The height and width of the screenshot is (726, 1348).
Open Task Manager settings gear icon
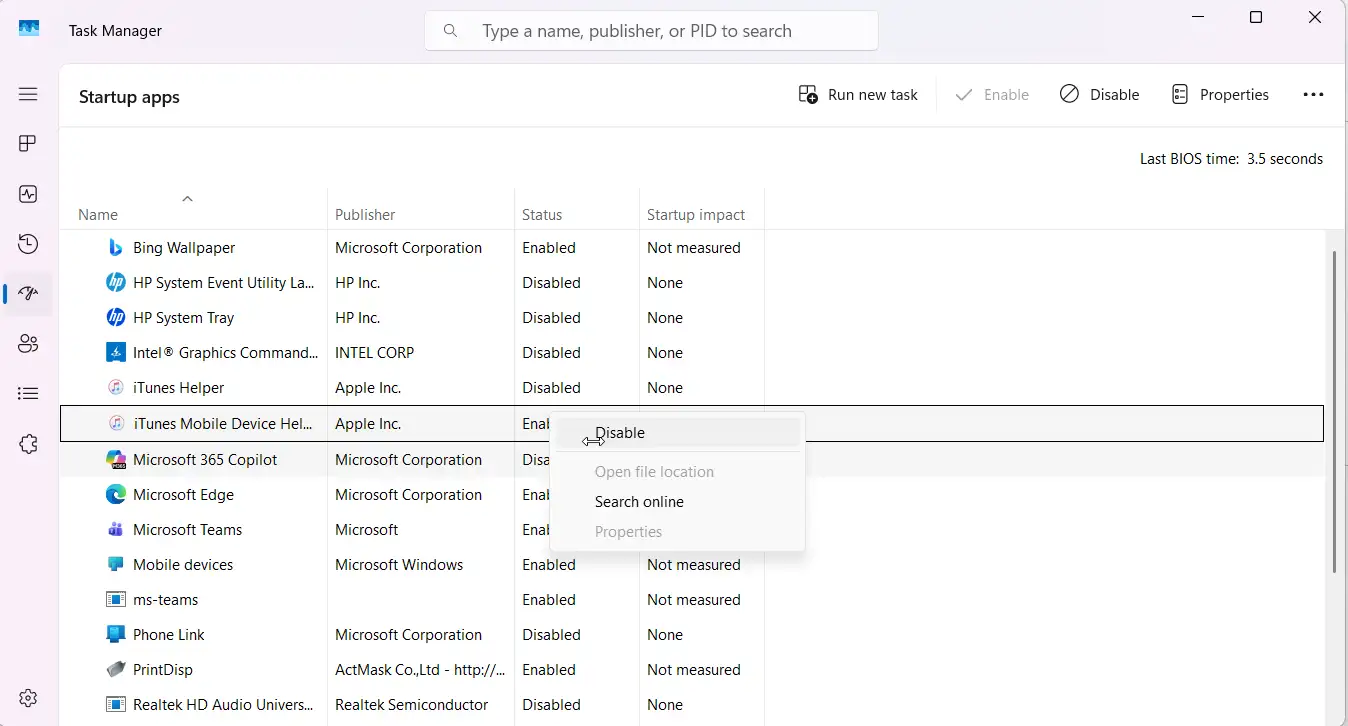pos(28,698)
